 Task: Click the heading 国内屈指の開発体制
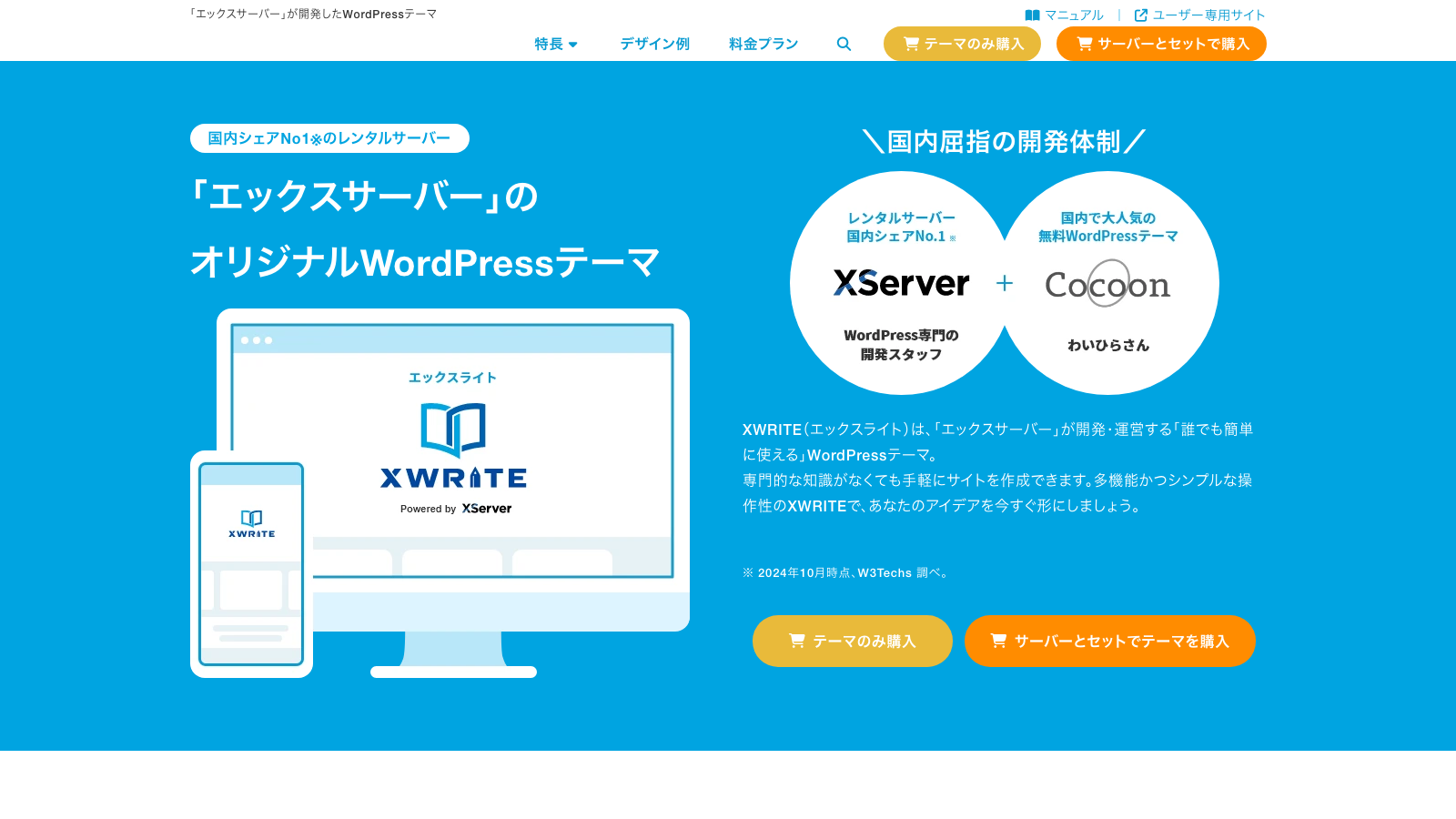point(1004,142)
